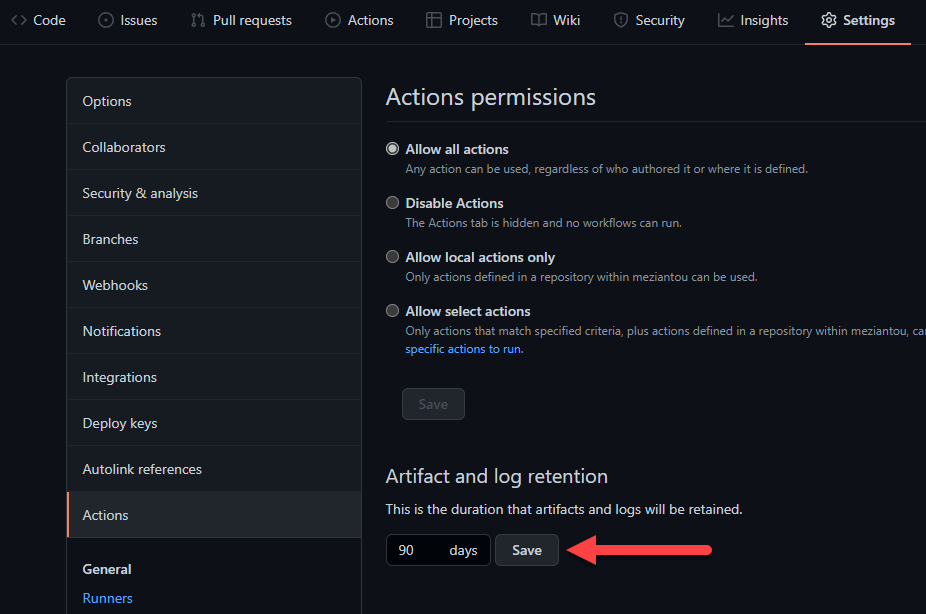The height and width of the screenshot is (614, 926).
Task: Click the Security shield icon
Action: [621, 20]
